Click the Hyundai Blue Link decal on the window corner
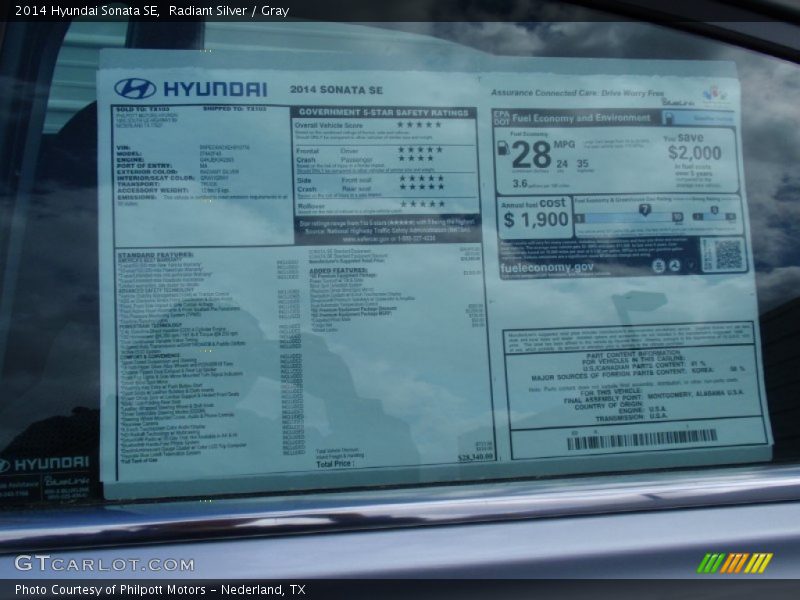This screenshot has height=600, width=800. (x=46, y=479)
